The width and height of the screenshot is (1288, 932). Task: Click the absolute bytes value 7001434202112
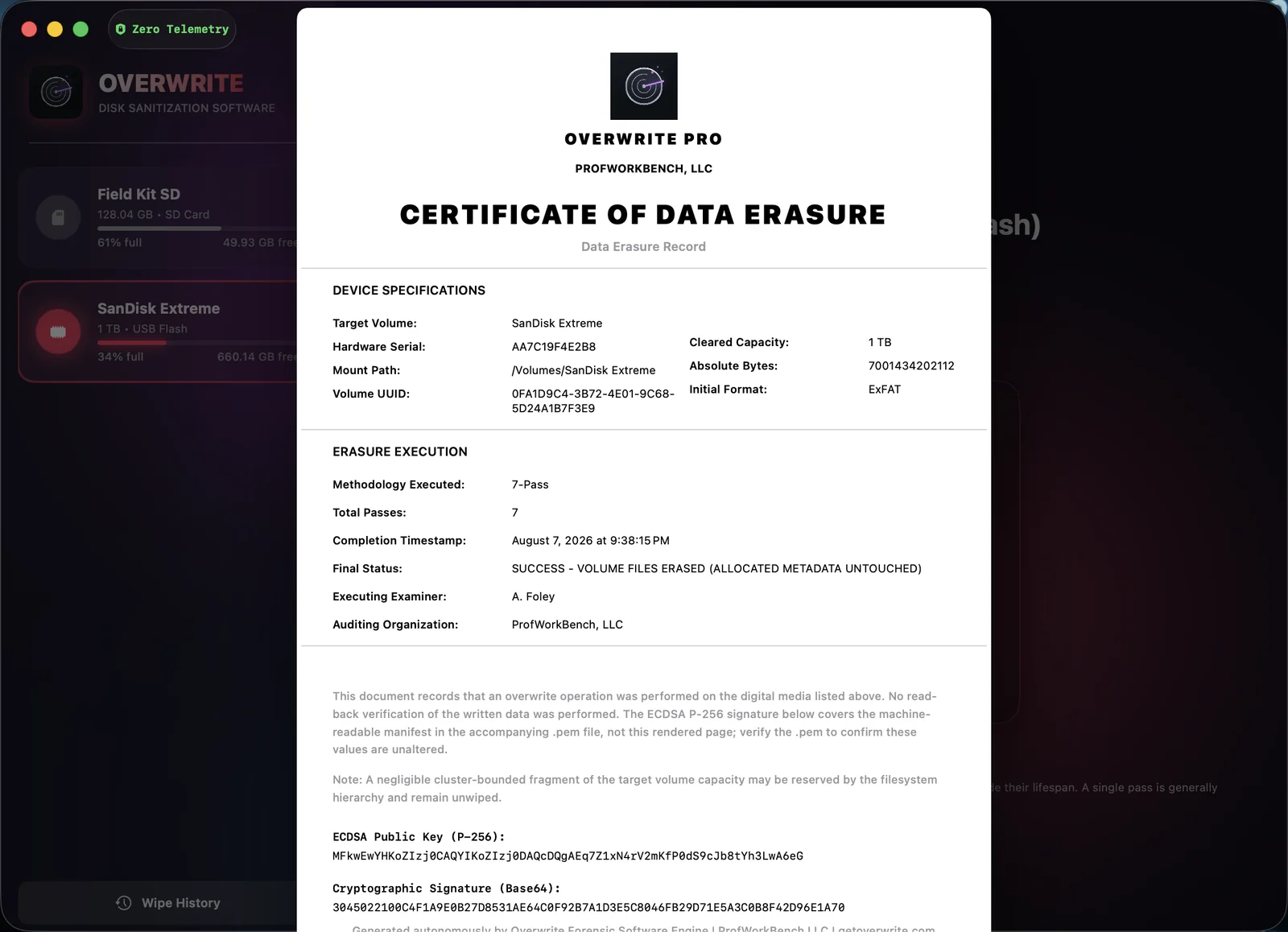pos(911,365)
